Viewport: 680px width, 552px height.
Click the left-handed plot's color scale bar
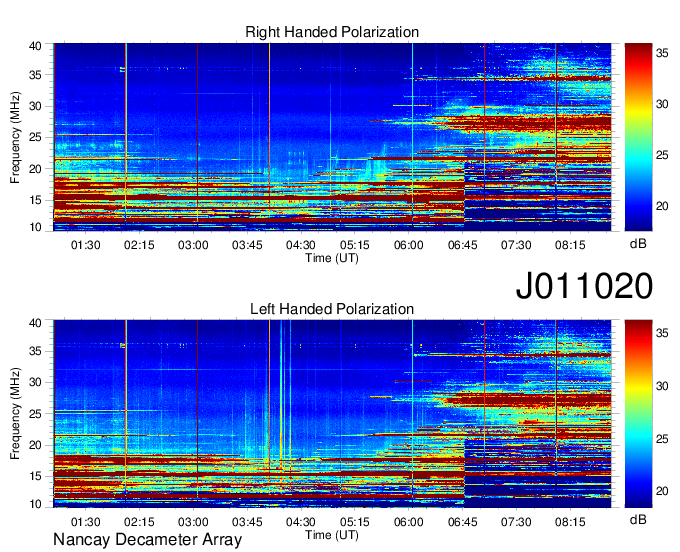638,414
